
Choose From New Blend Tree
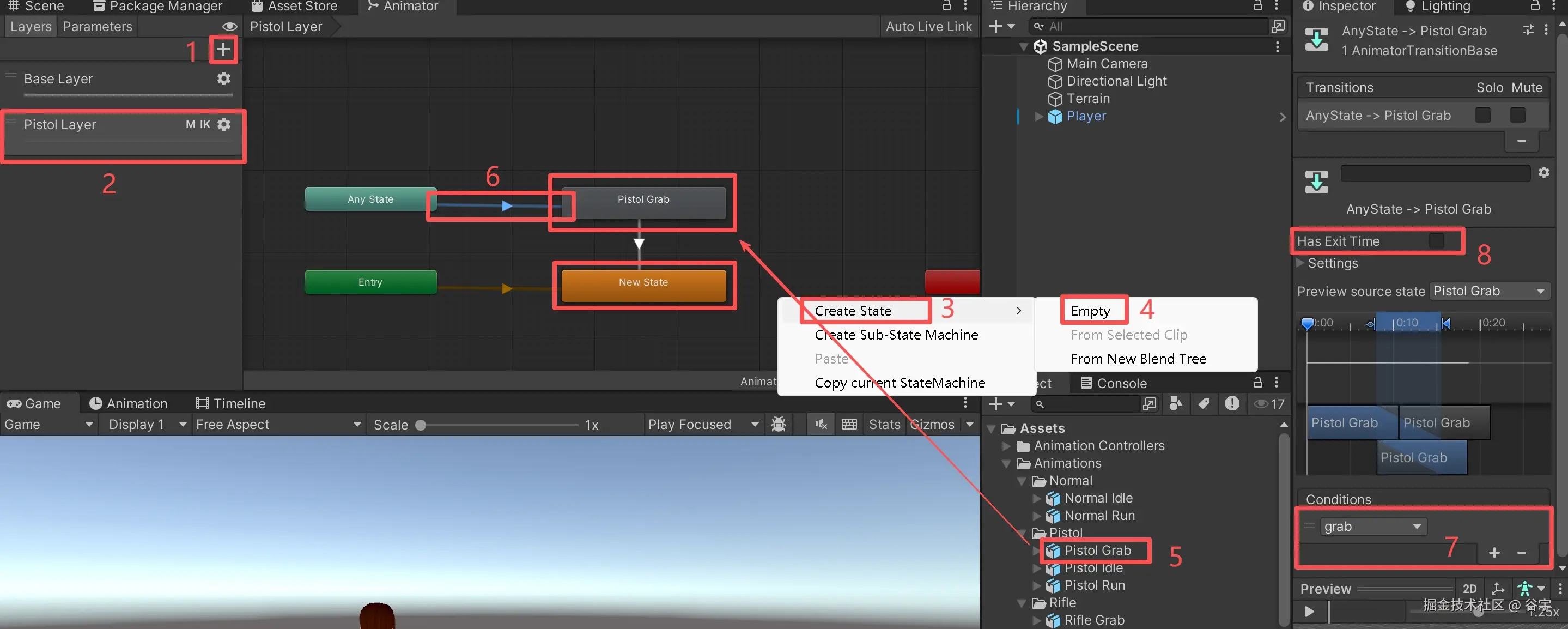click(1138, 359)
